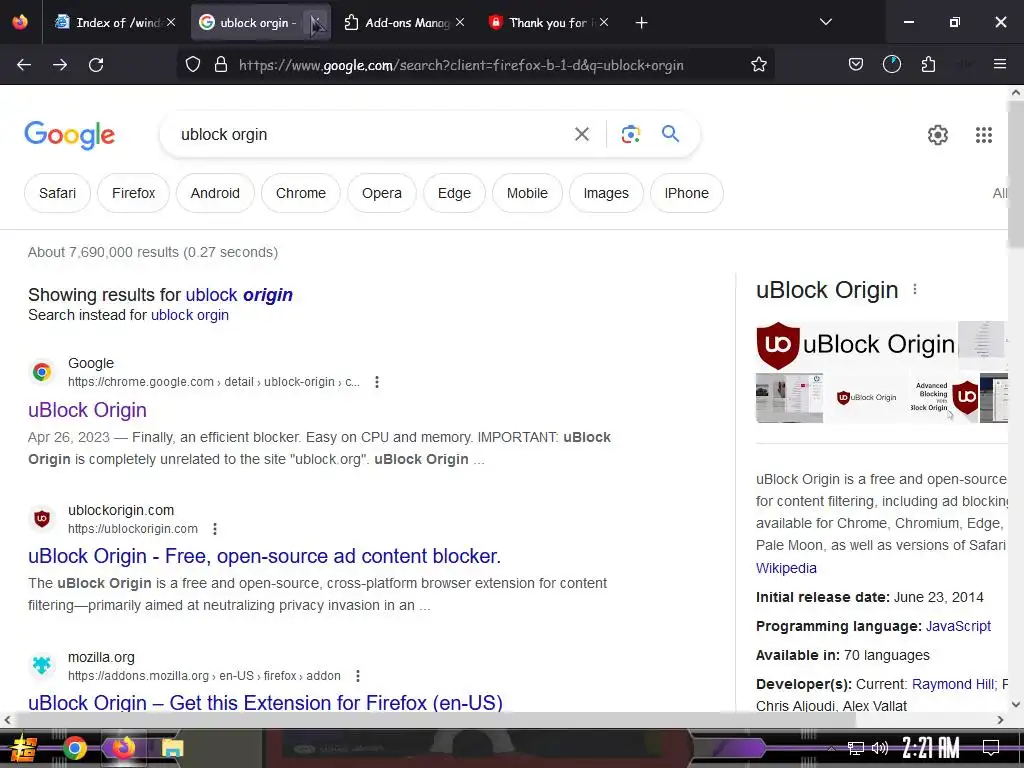Open options for chrome.google.com result

pyautogui.click(x=377, y=382)
